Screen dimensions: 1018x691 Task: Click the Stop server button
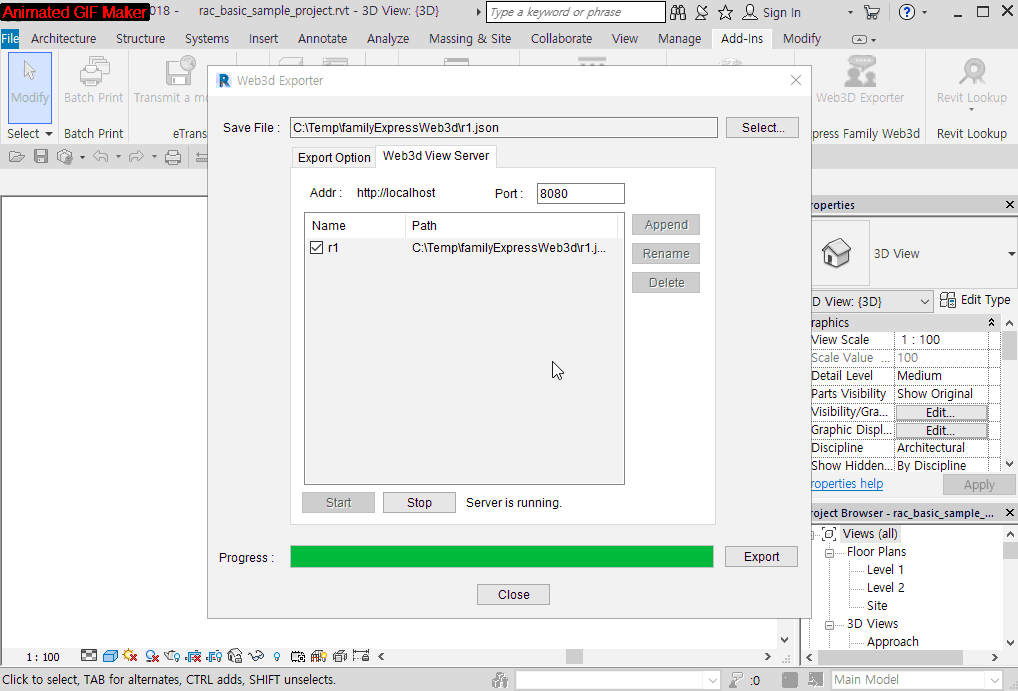(419, 503)
